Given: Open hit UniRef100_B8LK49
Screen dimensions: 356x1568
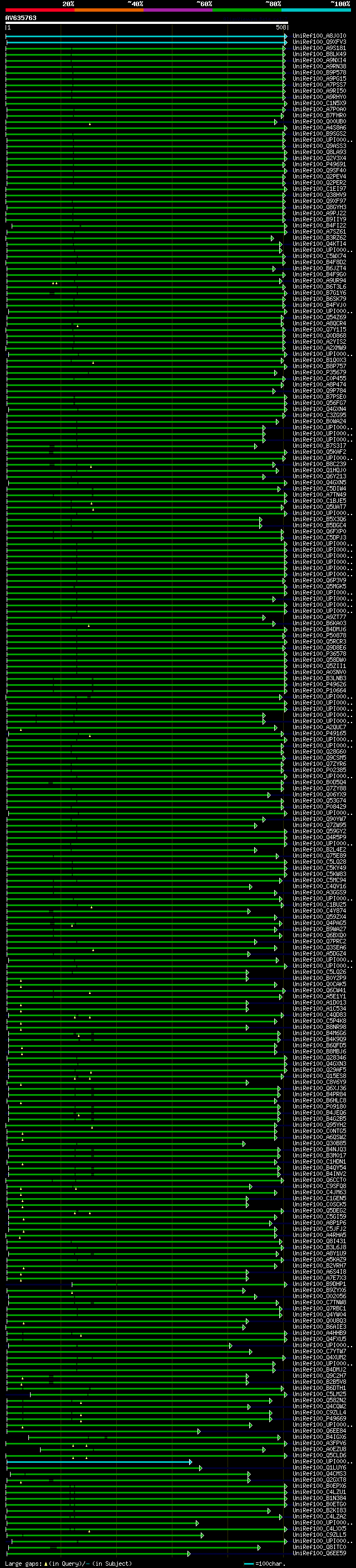Looking at the screenshot, I should (x=319, y=54).
